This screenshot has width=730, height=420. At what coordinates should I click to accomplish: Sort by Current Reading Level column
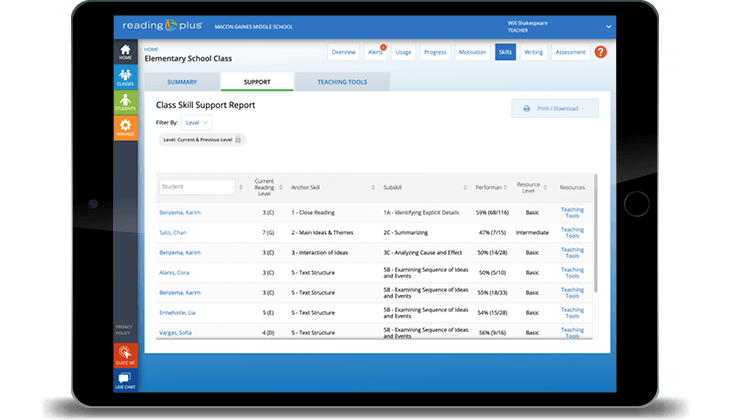tap(264, 187)
